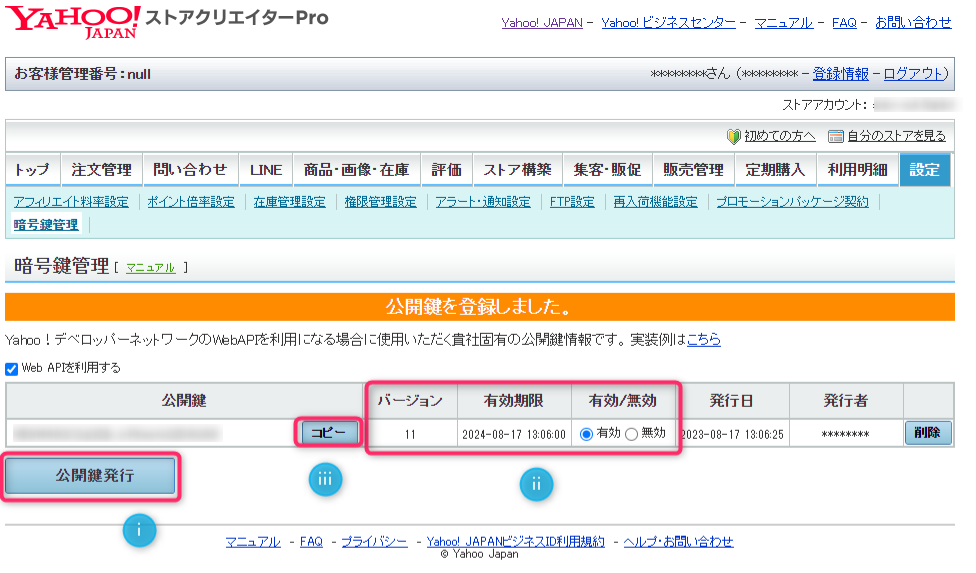Open the 定期購入 tab
Screen dimensions: 976x573
[x=776, y=170]
